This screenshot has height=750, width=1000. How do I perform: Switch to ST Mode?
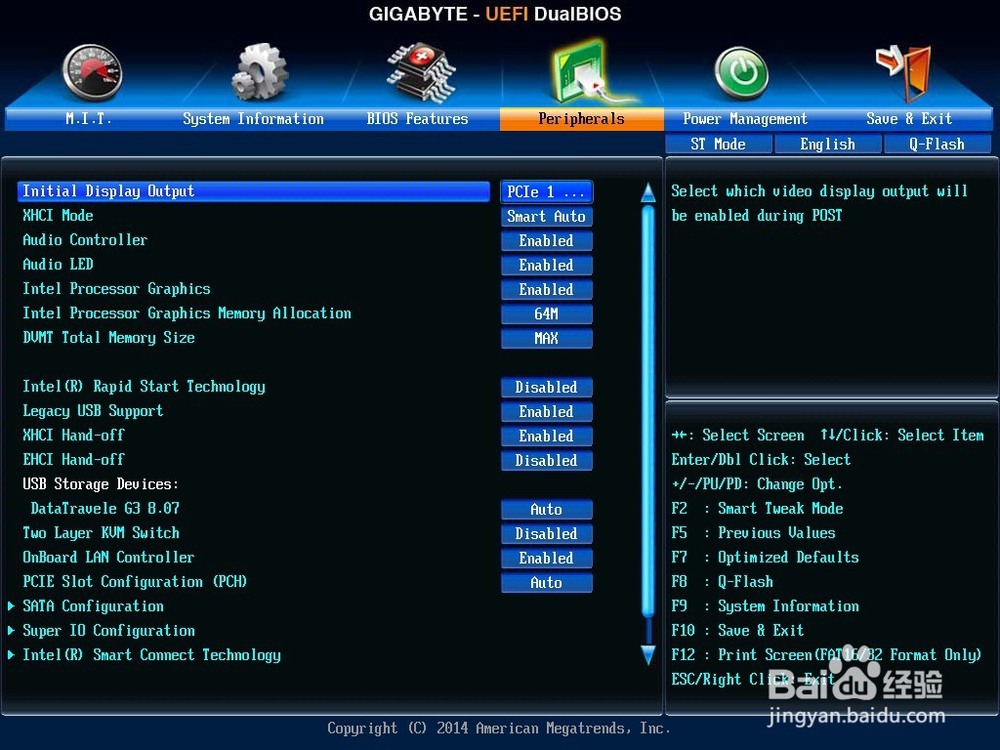[718, 144]
